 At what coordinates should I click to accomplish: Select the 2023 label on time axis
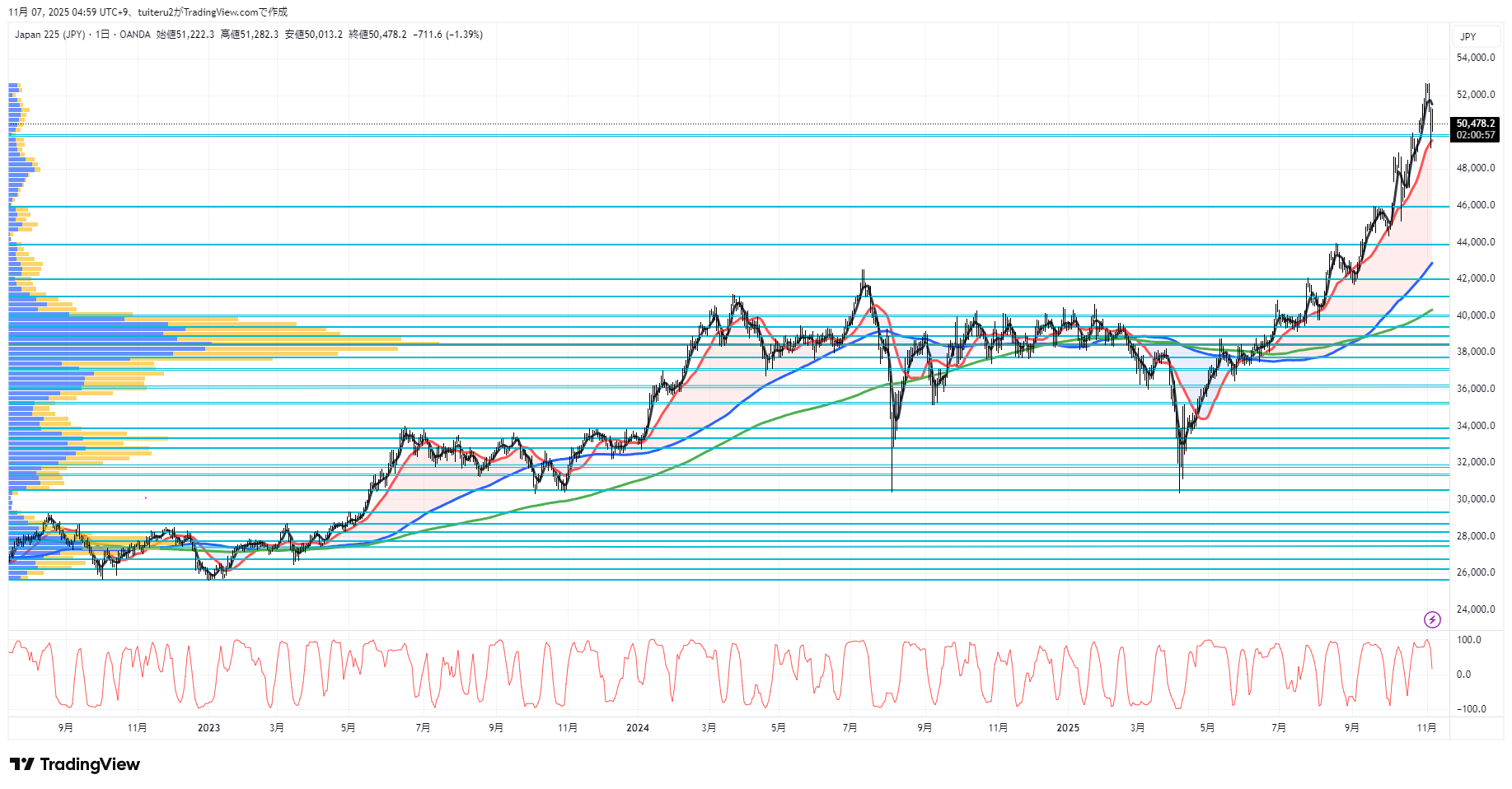[x=208, y=728]
